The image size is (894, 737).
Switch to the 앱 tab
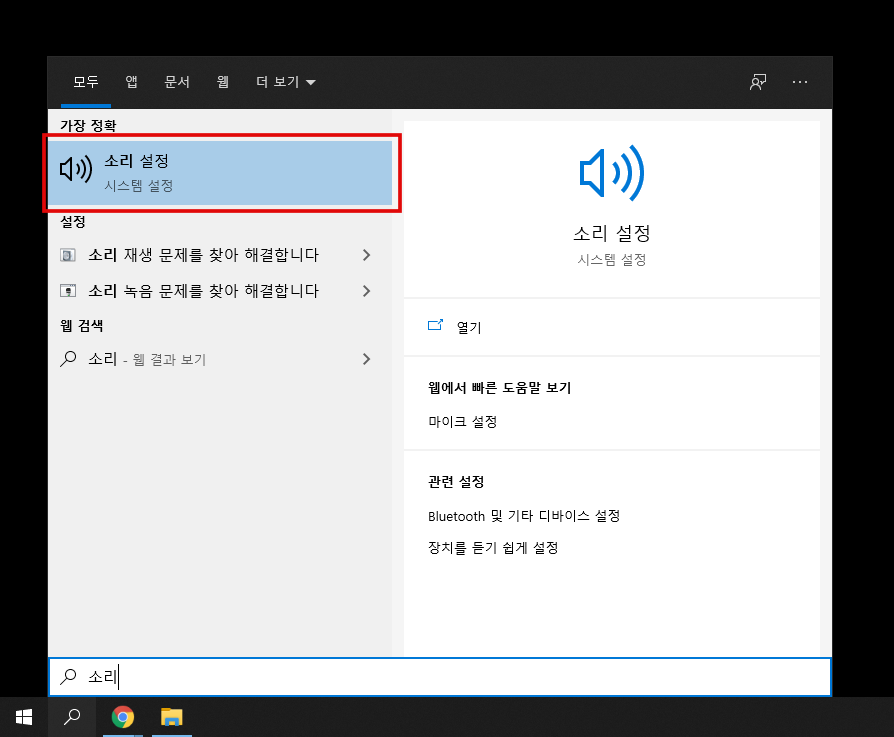(130, 82)
